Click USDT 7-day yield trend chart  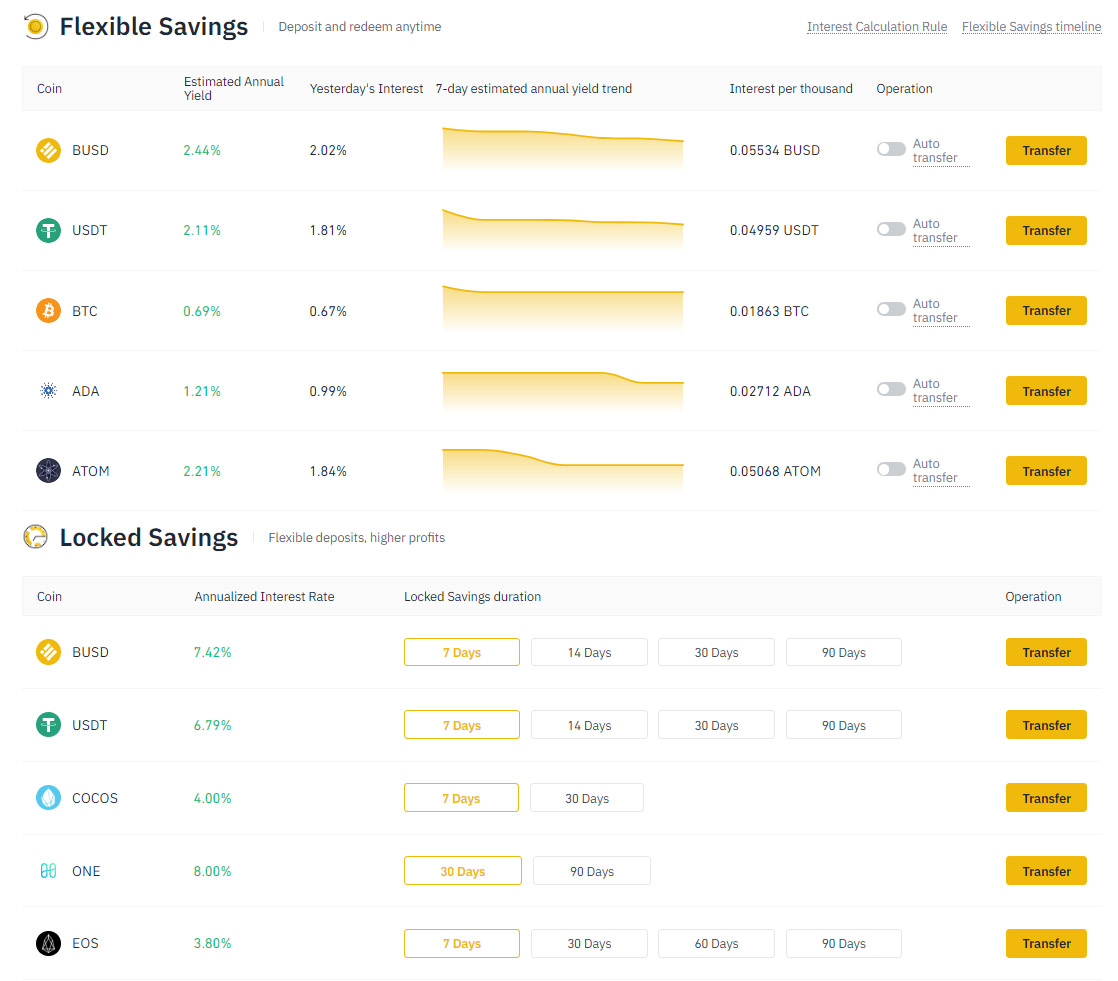click(563, 230)
